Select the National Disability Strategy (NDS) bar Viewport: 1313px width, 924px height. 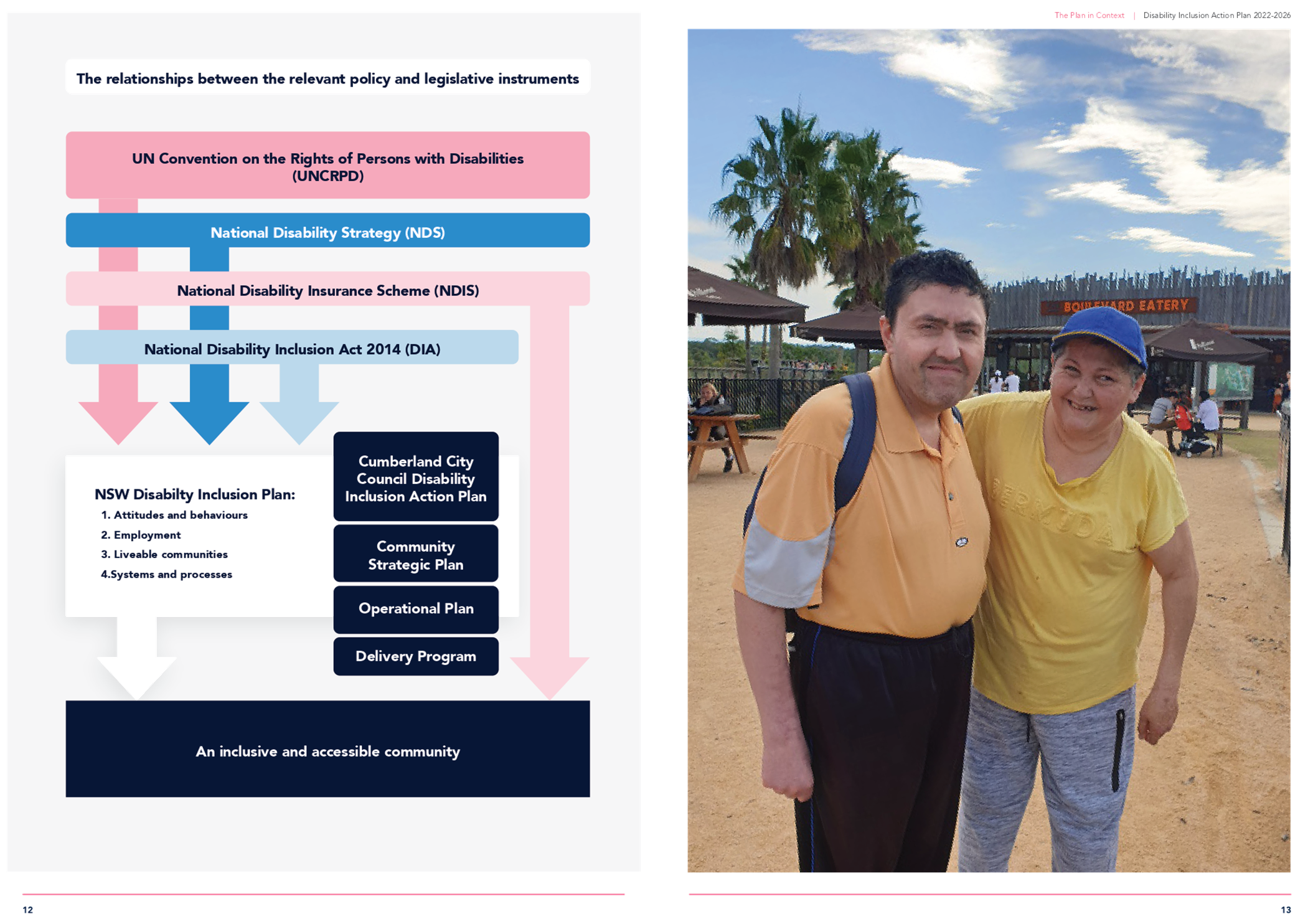tap(327, 232)
